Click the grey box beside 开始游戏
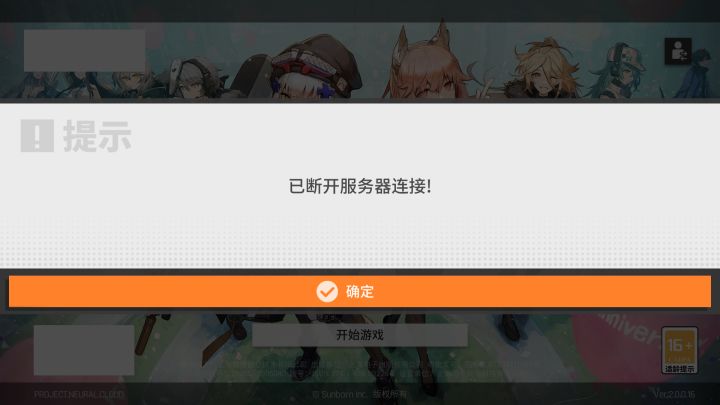720x405 pixels. pos(84,350)
